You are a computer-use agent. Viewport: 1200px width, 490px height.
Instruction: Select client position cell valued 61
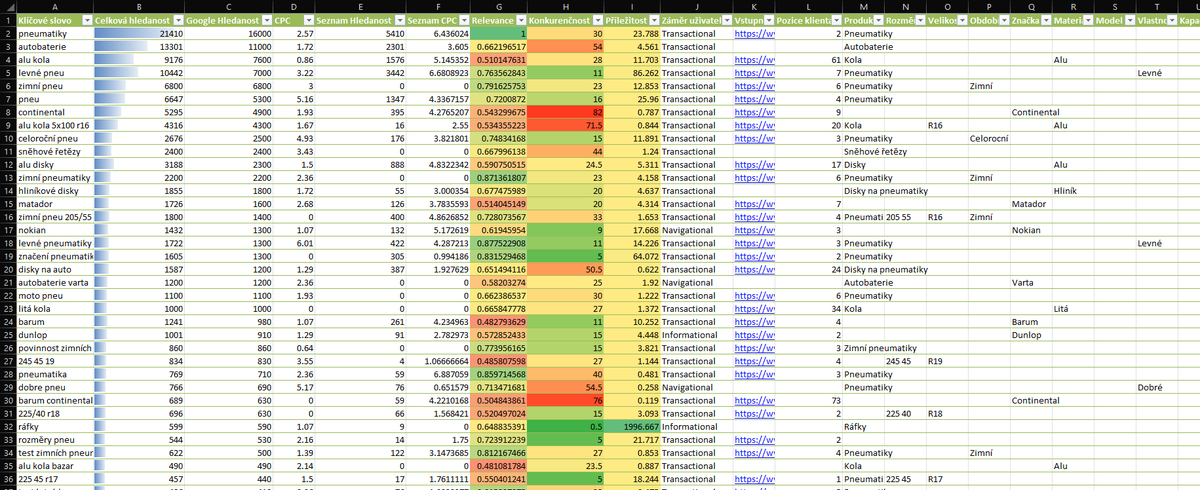click(x=810, y=60)
